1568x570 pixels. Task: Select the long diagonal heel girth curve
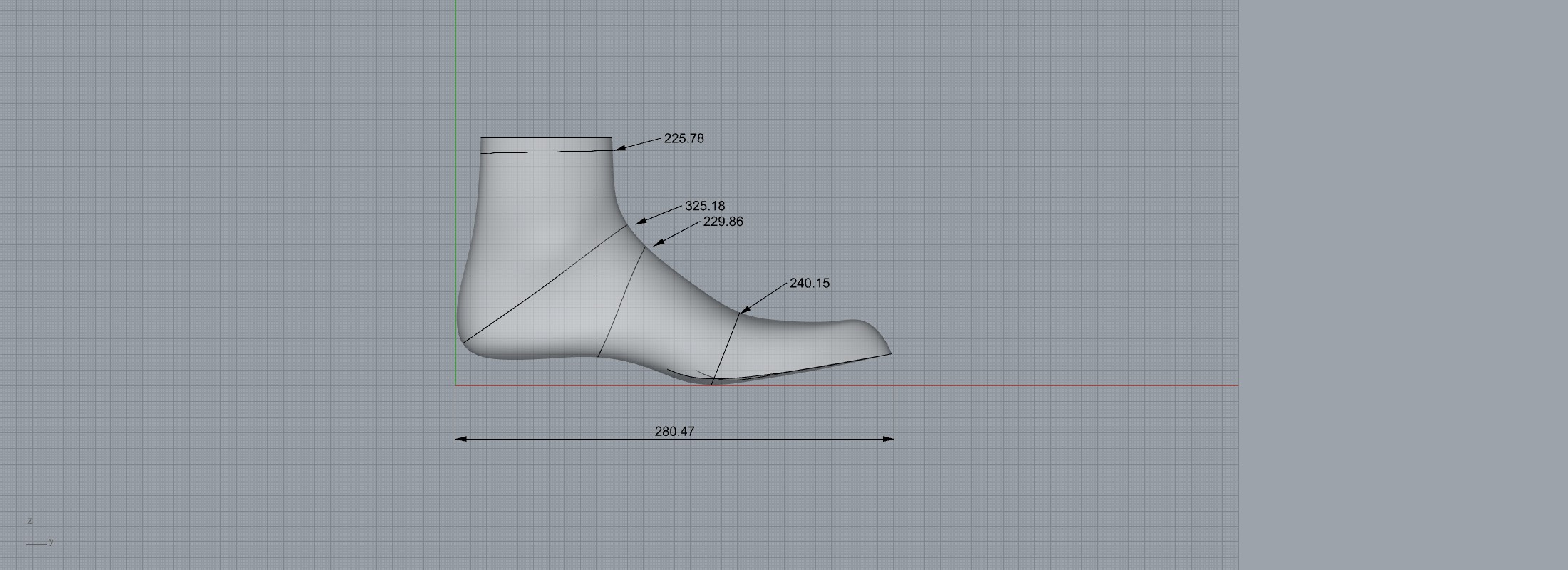point(545,284)
